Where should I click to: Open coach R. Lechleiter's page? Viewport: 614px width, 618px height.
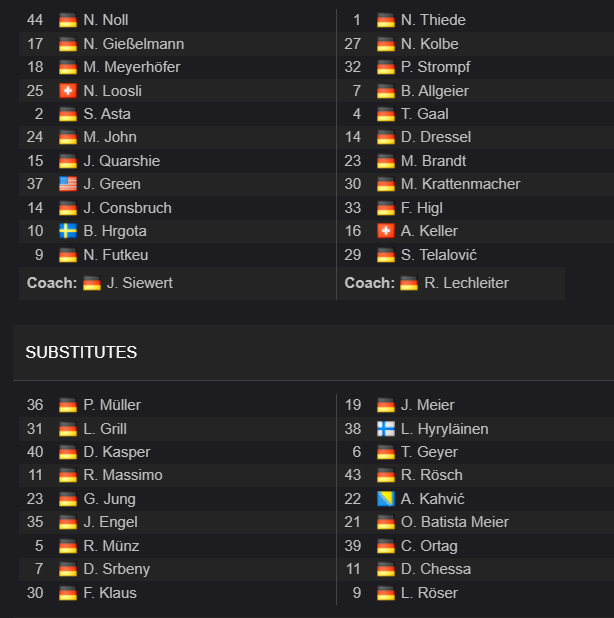pyautogui.click(x=466, y=283)
